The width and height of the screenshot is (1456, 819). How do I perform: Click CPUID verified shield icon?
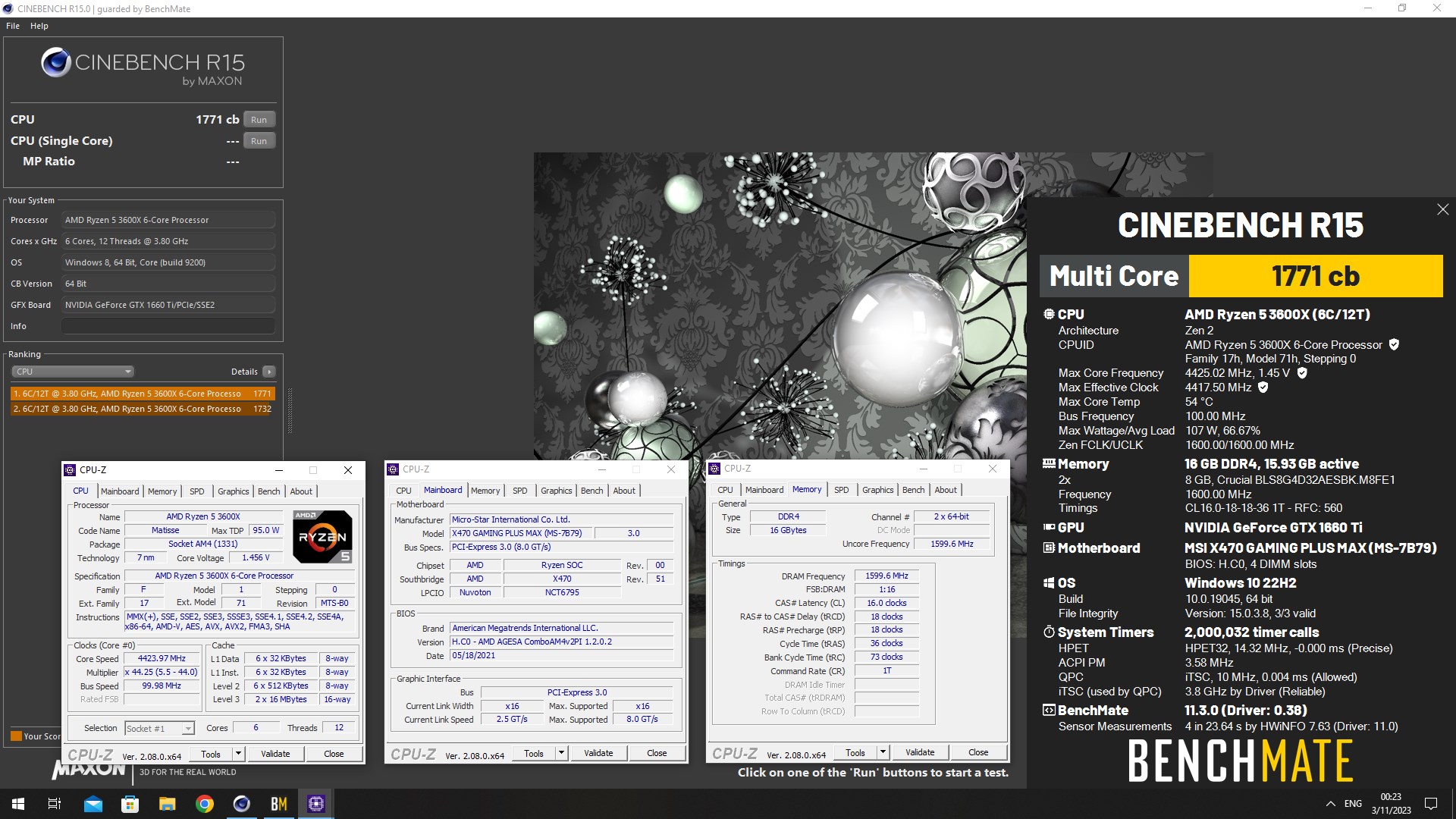[x=1394, y=345]
